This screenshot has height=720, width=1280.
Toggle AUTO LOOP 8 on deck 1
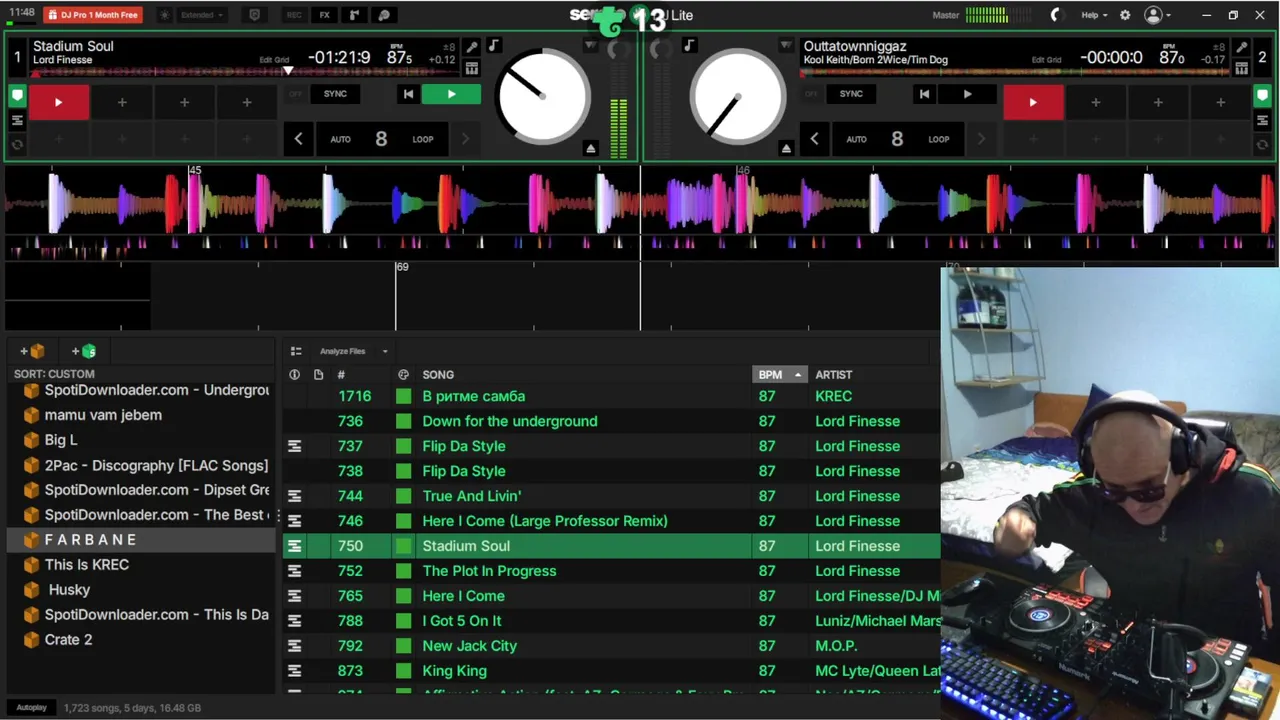pos(381,139)
